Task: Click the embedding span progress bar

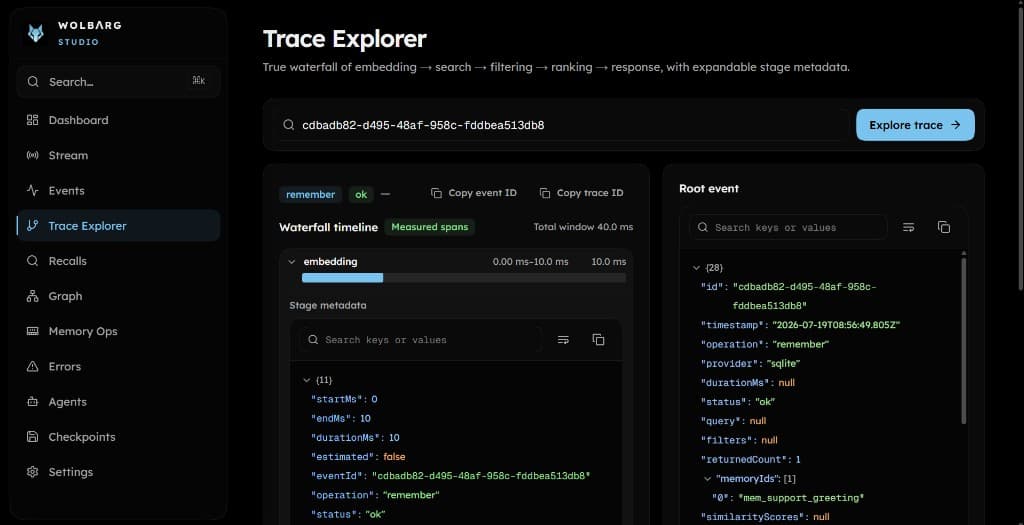Action: click(464, 278)
